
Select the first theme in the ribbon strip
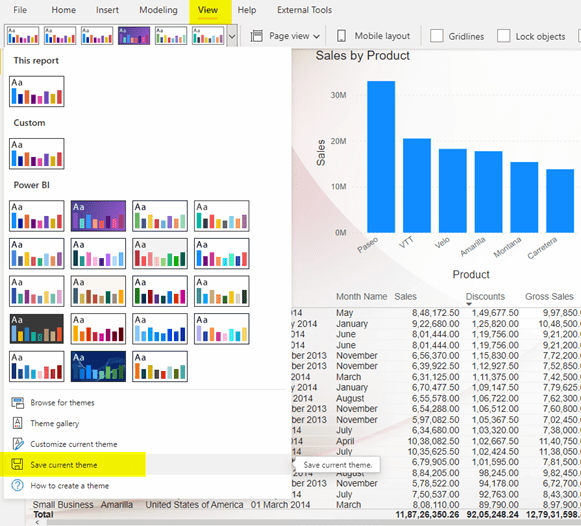coord(23,36)
